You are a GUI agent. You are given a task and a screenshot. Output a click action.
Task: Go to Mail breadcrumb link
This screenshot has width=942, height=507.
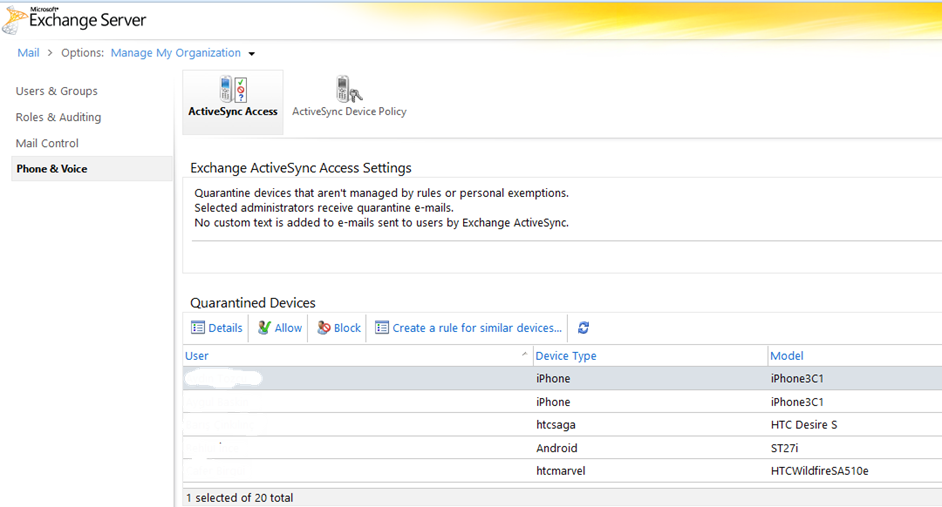(x=28, y=53)
